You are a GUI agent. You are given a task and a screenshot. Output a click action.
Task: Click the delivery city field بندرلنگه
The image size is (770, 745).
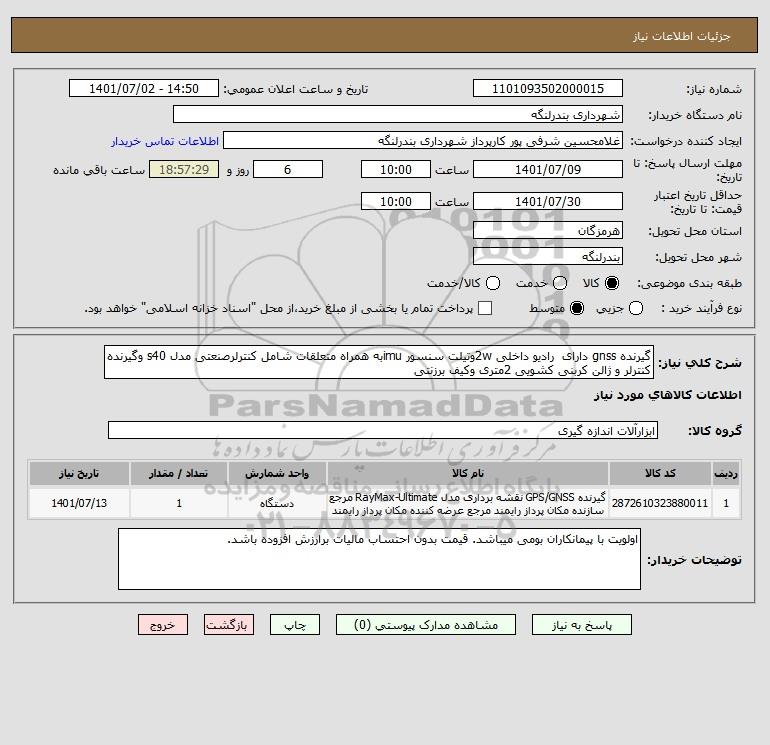pyautogui.click(x=548, y=256)
